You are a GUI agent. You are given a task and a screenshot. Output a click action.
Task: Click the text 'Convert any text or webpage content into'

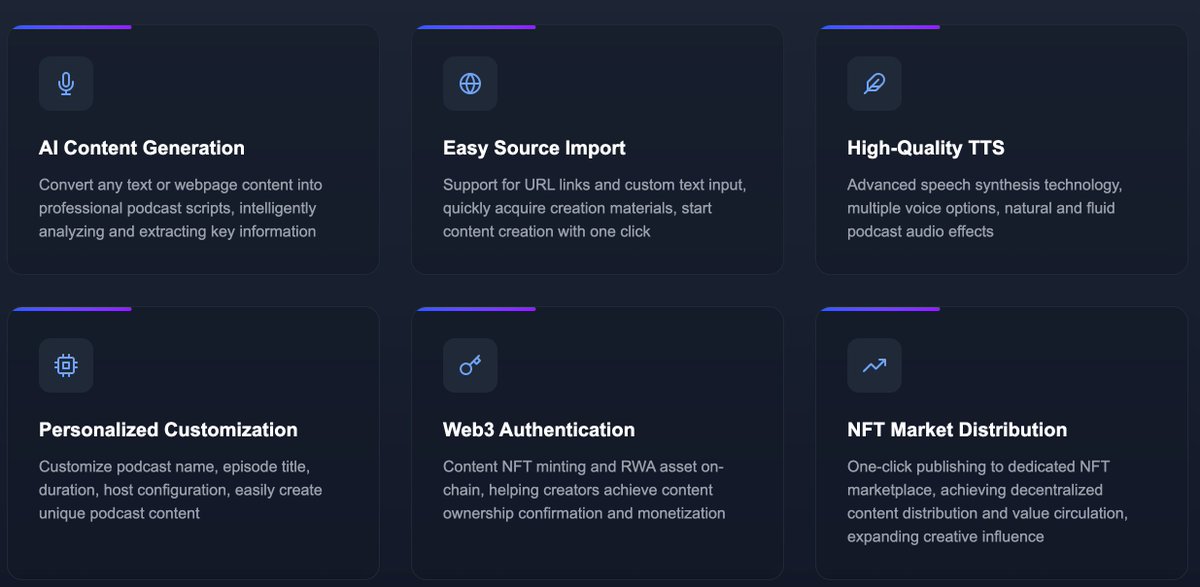[x=181, y=185]
